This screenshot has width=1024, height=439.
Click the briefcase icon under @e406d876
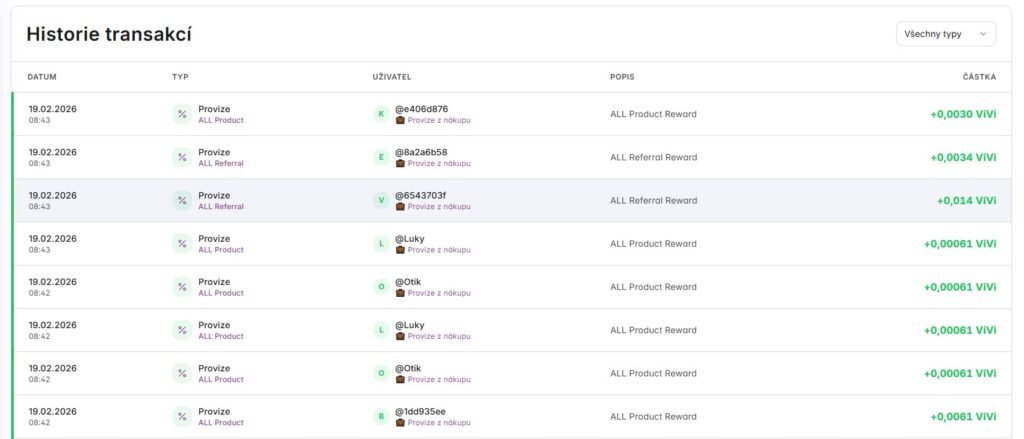(x=400, y=120)
